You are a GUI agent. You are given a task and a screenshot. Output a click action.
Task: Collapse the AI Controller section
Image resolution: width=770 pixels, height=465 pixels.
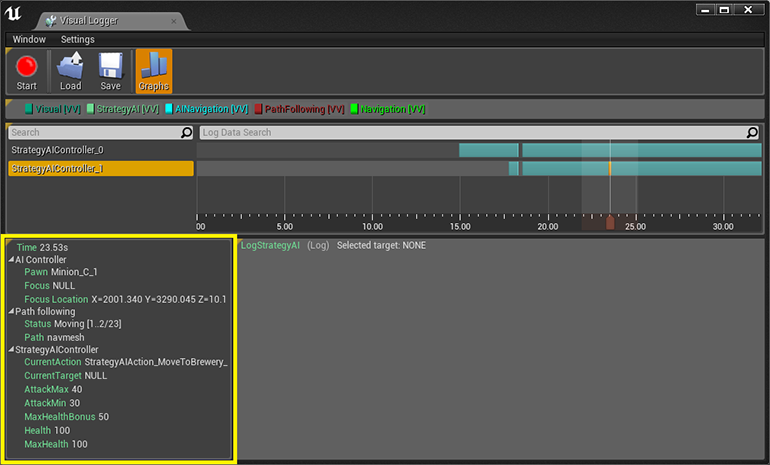pyautogui.click(x=11, y=259)
